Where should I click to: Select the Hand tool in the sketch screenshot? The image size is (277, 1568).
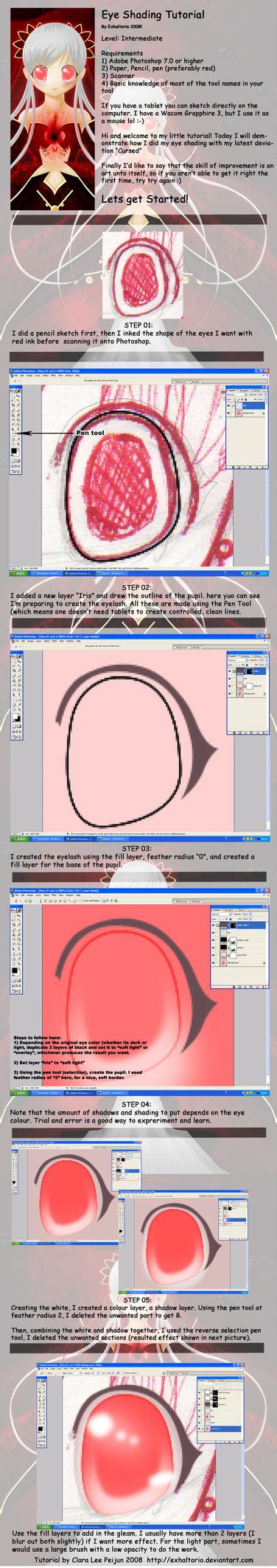click(13, 444)
